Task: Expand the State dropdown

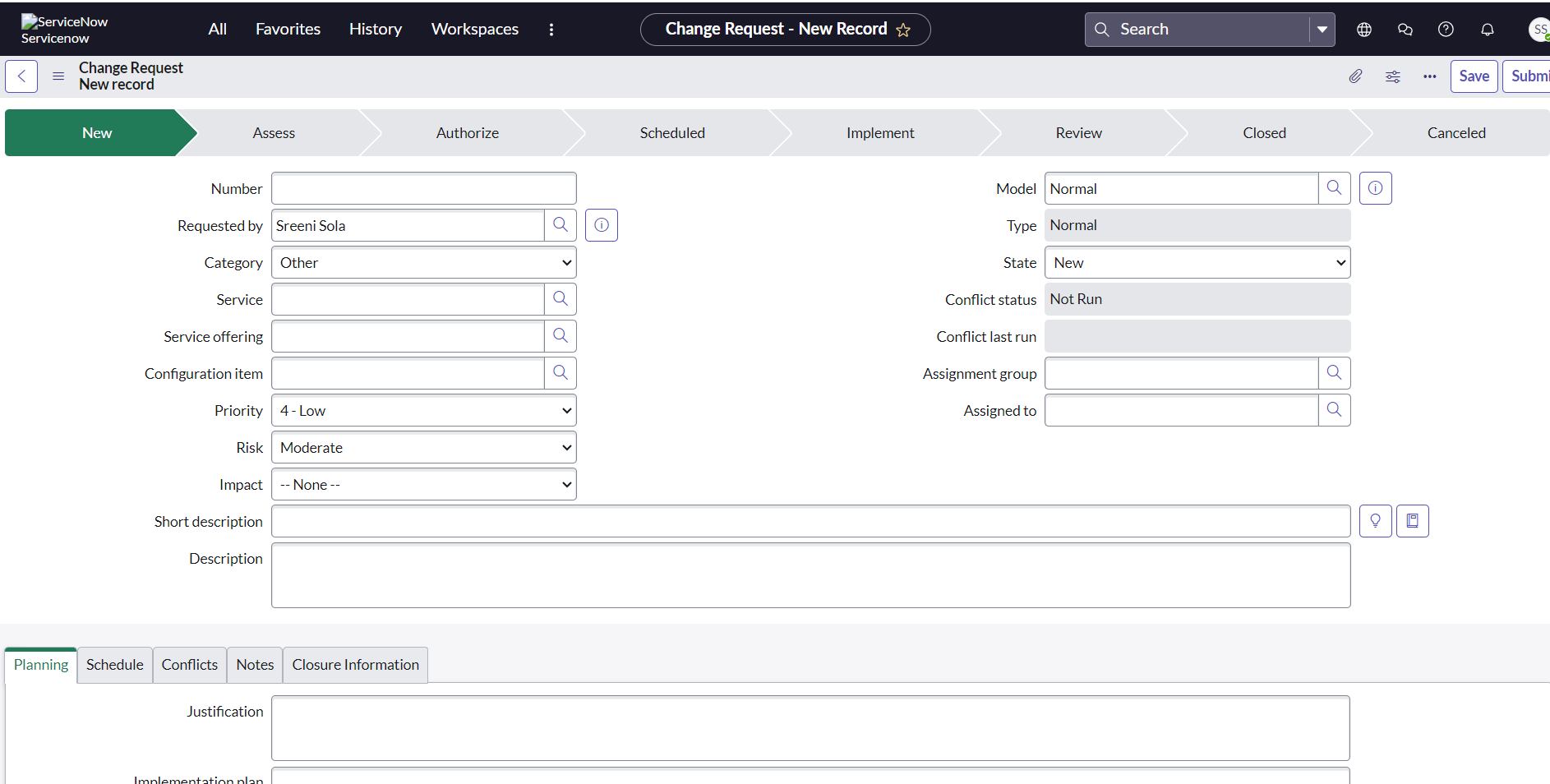Action: [1197, 263]
